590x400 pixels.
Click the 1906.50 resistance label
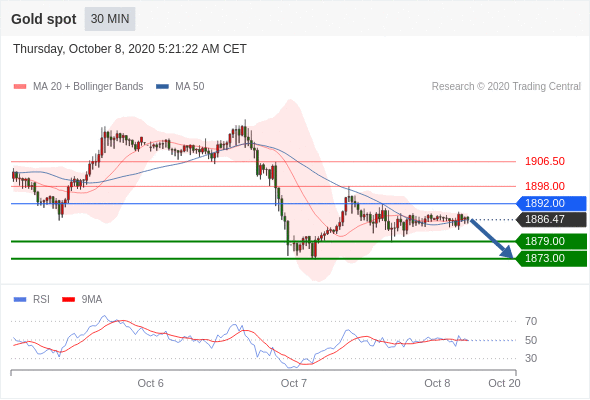(545, 161)
